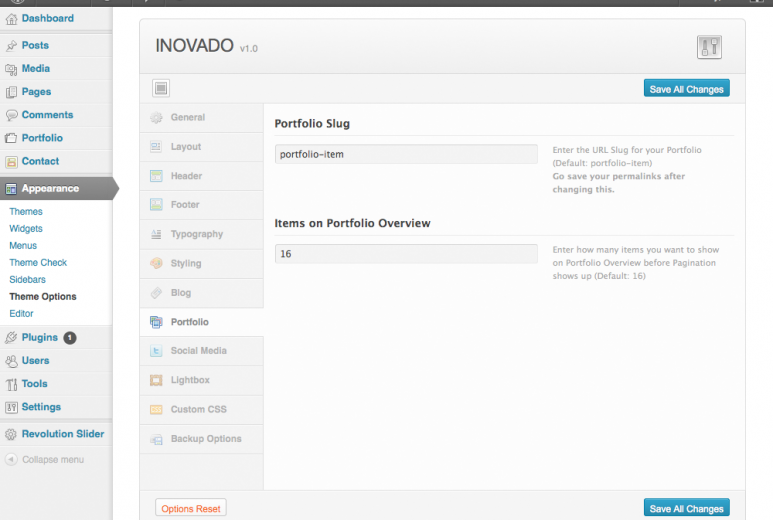Open the Social Media options tab
Viewport: 773px width, 520px height.
202,351
